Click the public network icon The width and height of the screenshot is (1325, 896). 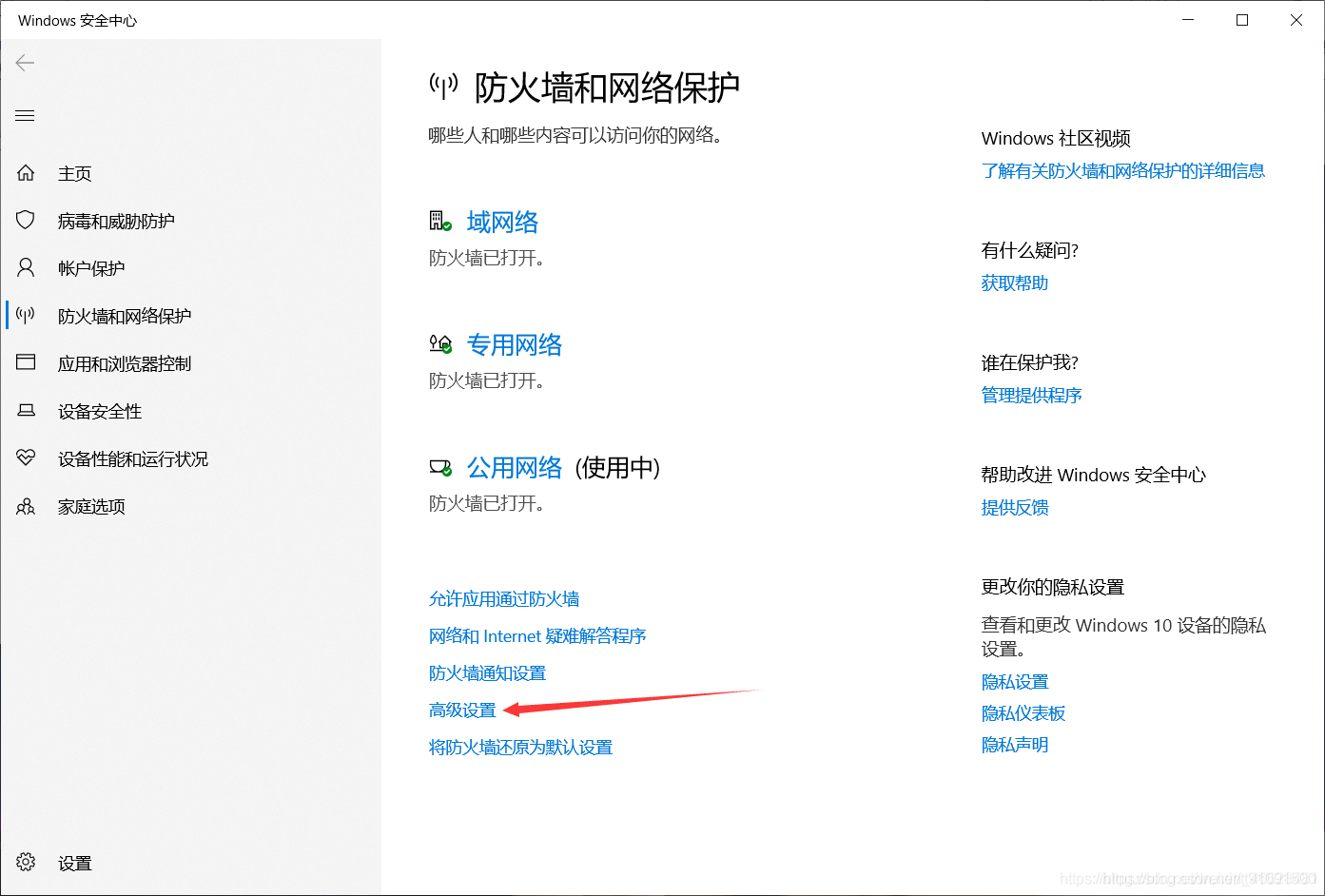click(x=440, y=467)
